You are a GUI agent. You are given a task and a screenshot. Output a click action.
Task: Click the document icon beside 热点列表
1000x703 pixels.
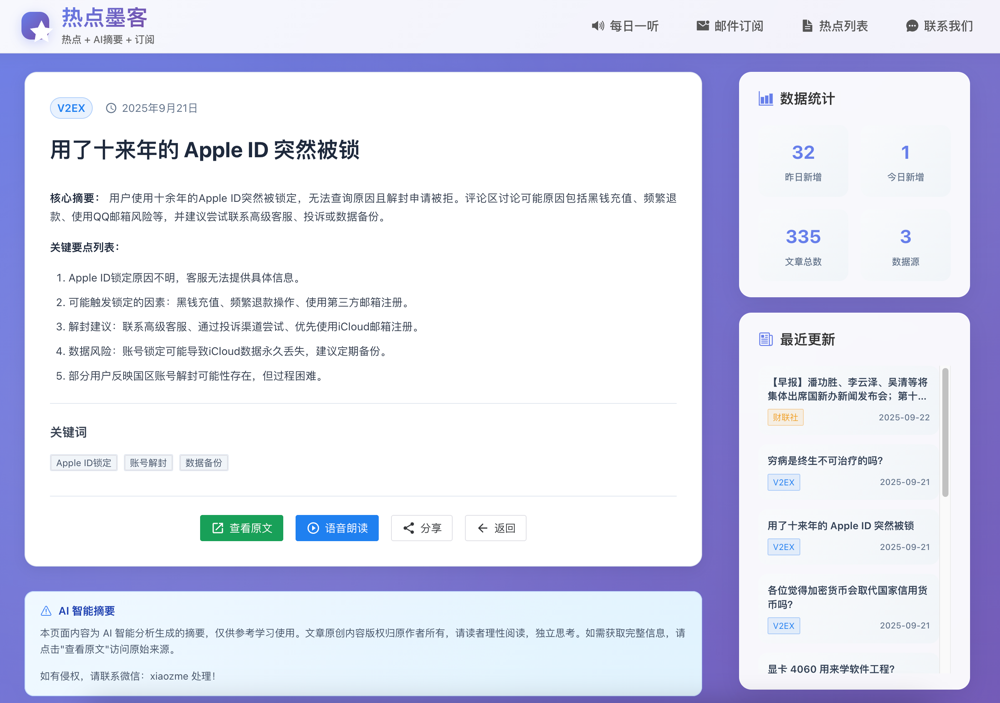(x=807, y=26)
